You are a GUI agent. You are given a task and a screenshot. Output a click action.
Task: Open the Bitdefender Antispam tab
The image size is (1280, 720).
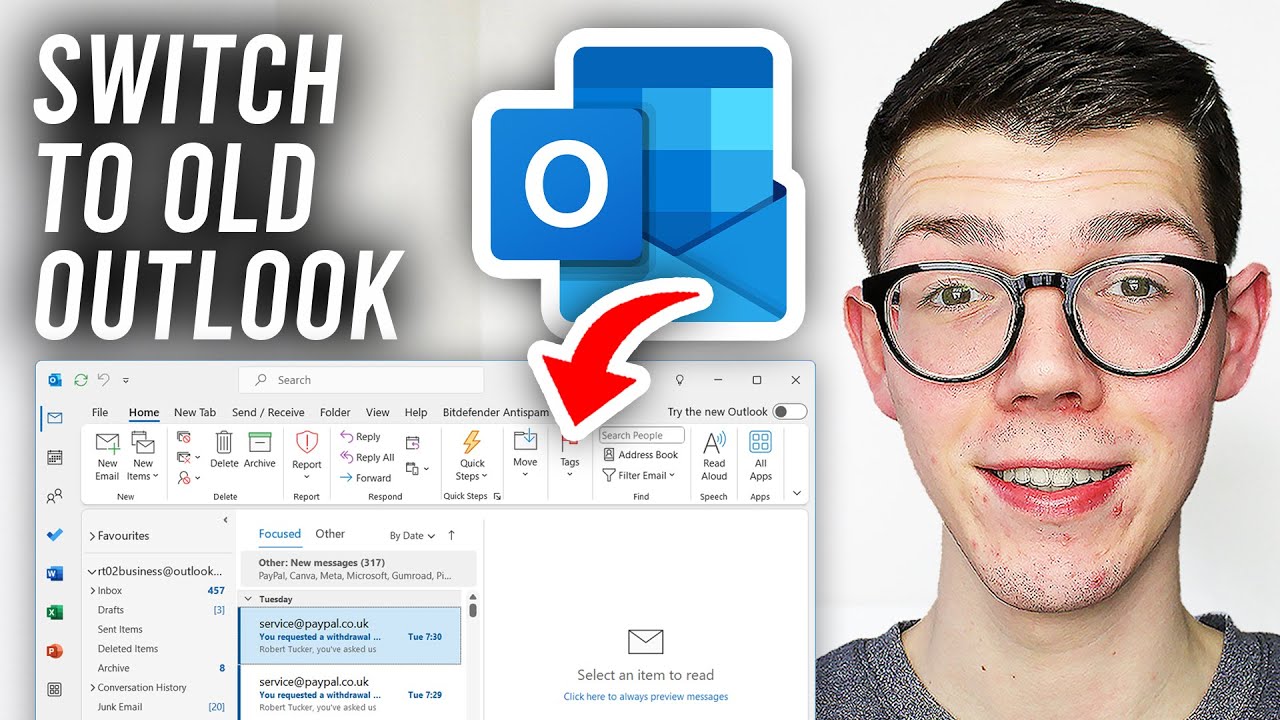496,412
